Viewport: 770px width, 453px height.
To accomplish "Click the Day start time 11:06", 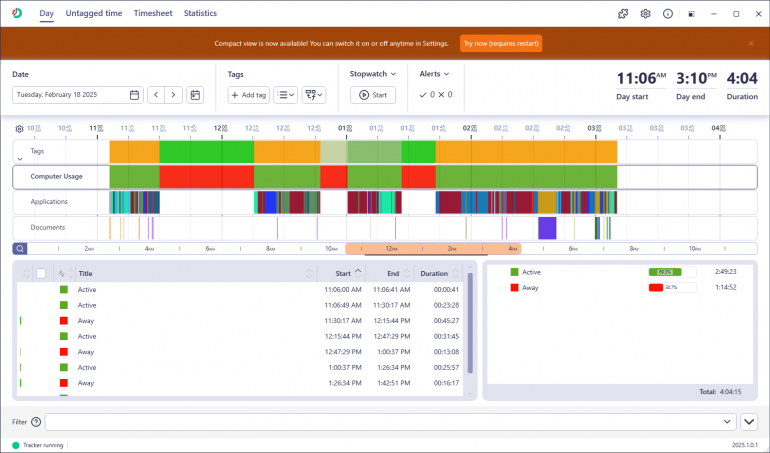I will coord(641,79).
